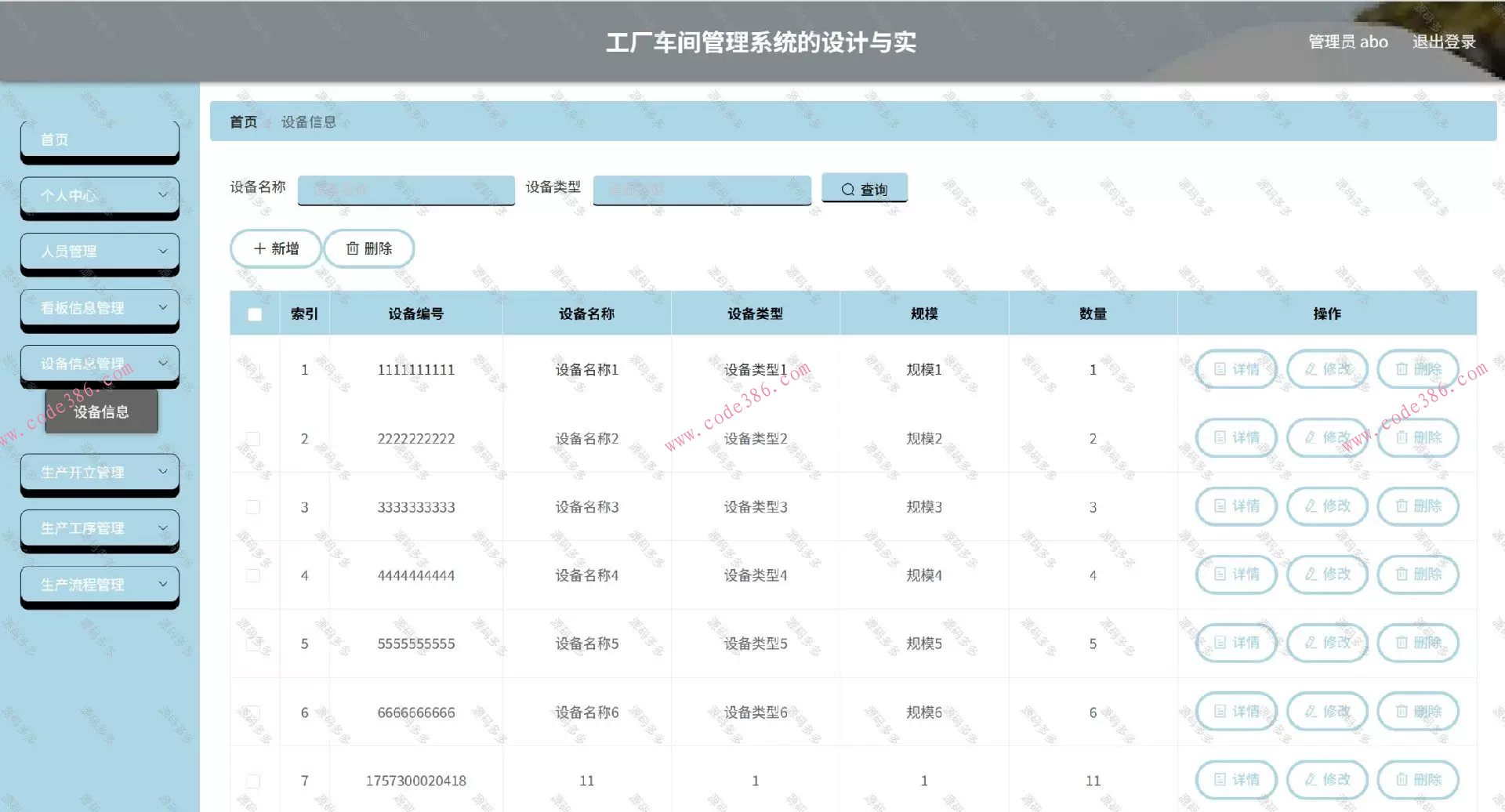Check the checkbox for 设备名称1 row
The height and width of the screenshot is (812, 1505).
pos(252,369)
